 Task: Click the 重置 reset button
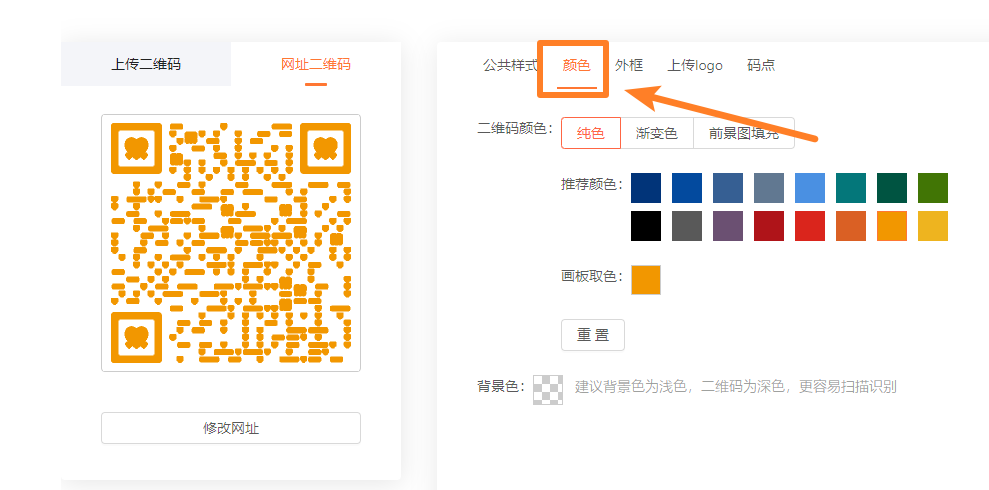(x=593, y=335)
